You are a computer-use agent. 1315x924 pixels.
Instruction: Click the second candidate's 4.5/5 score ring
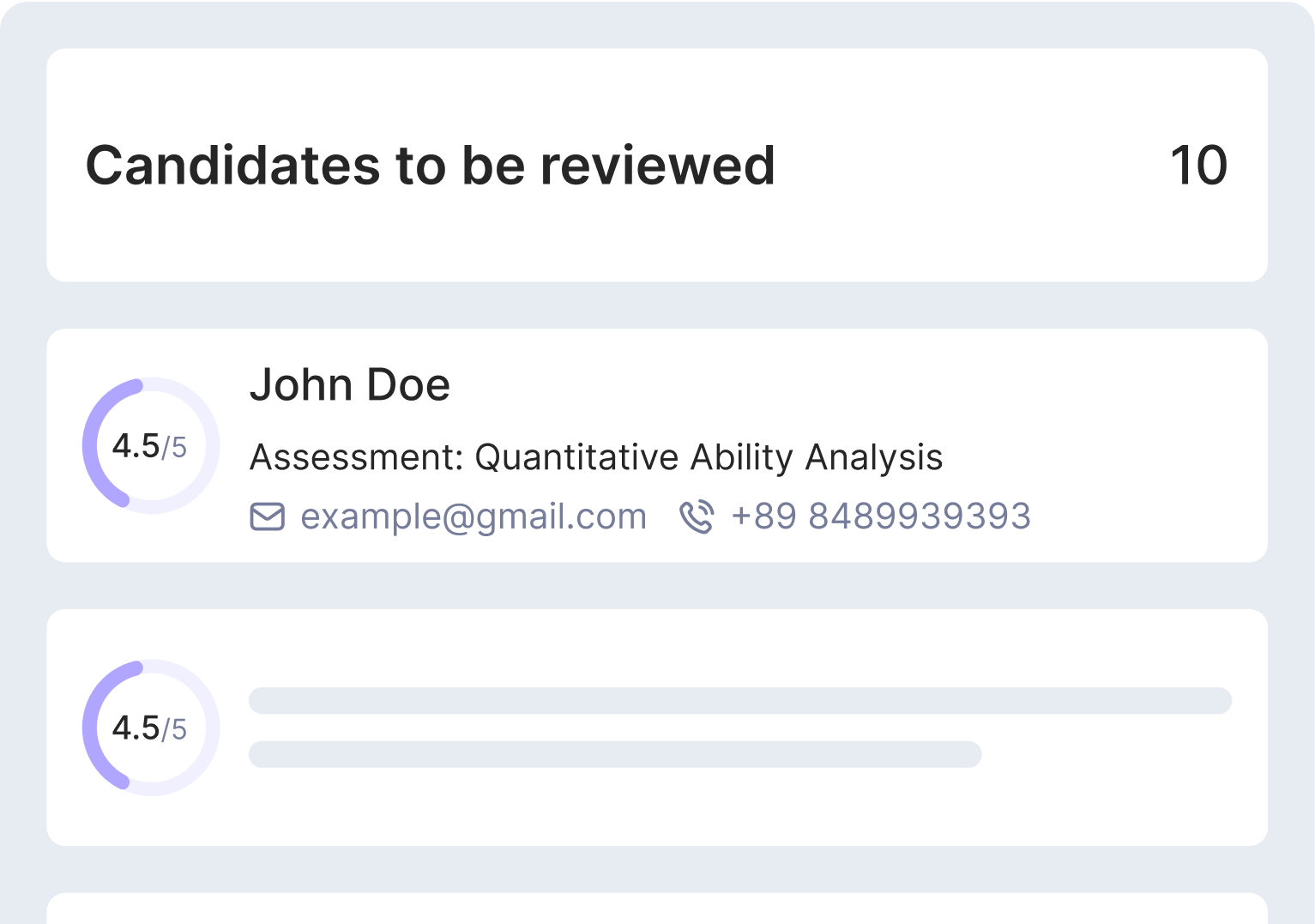click(x=151, y=728)
